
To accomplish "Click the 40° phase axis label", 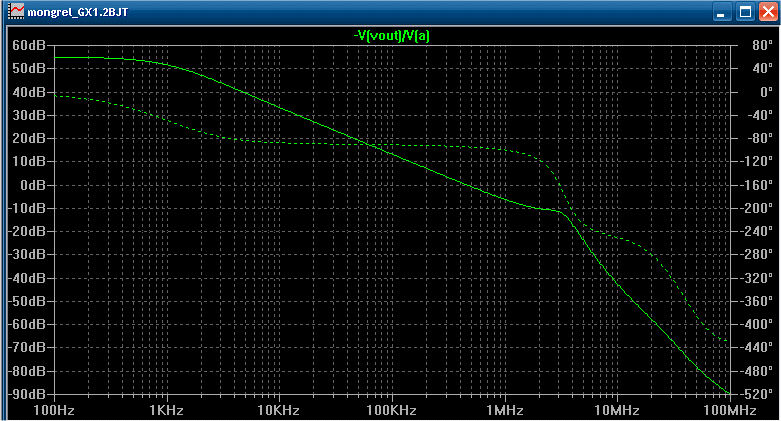I will coord(763,68).
